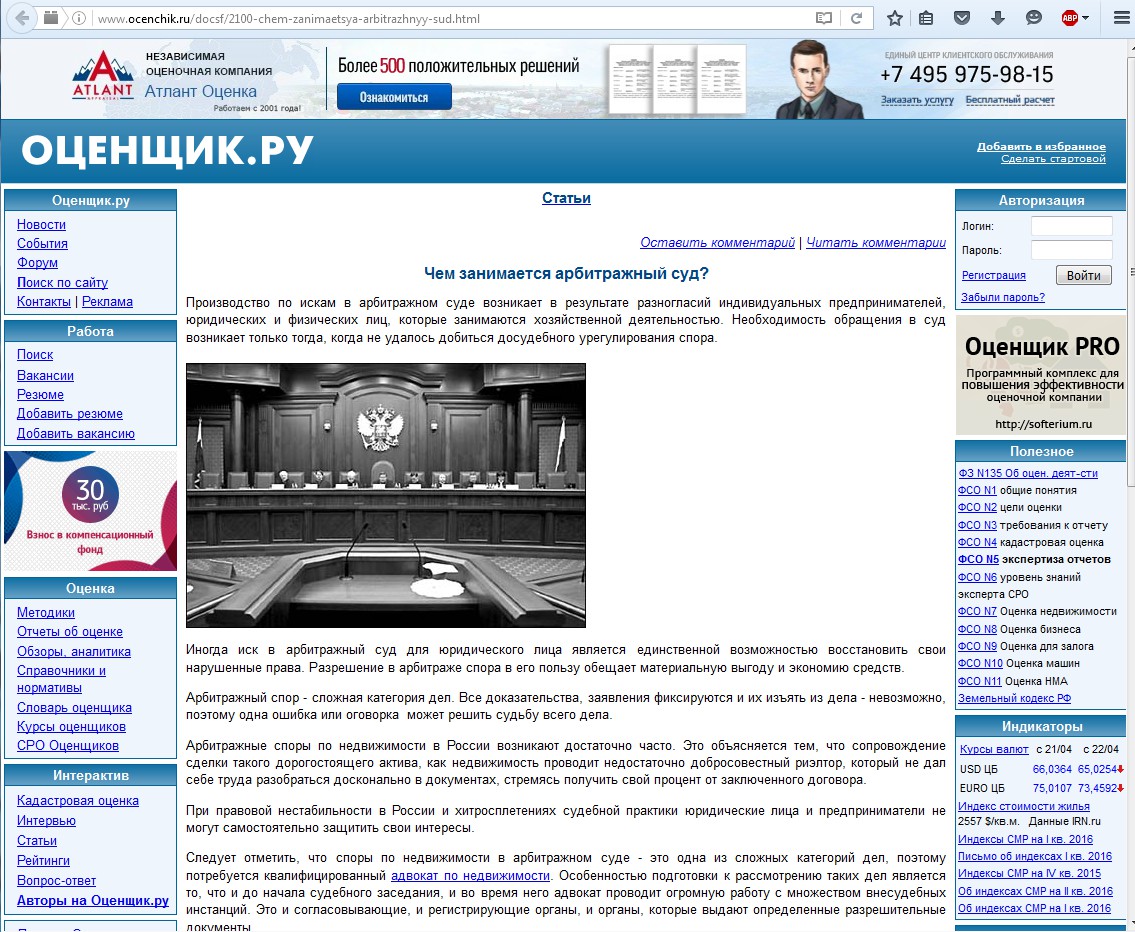Click the Войти button
1135x932 pixels.
1084,275
